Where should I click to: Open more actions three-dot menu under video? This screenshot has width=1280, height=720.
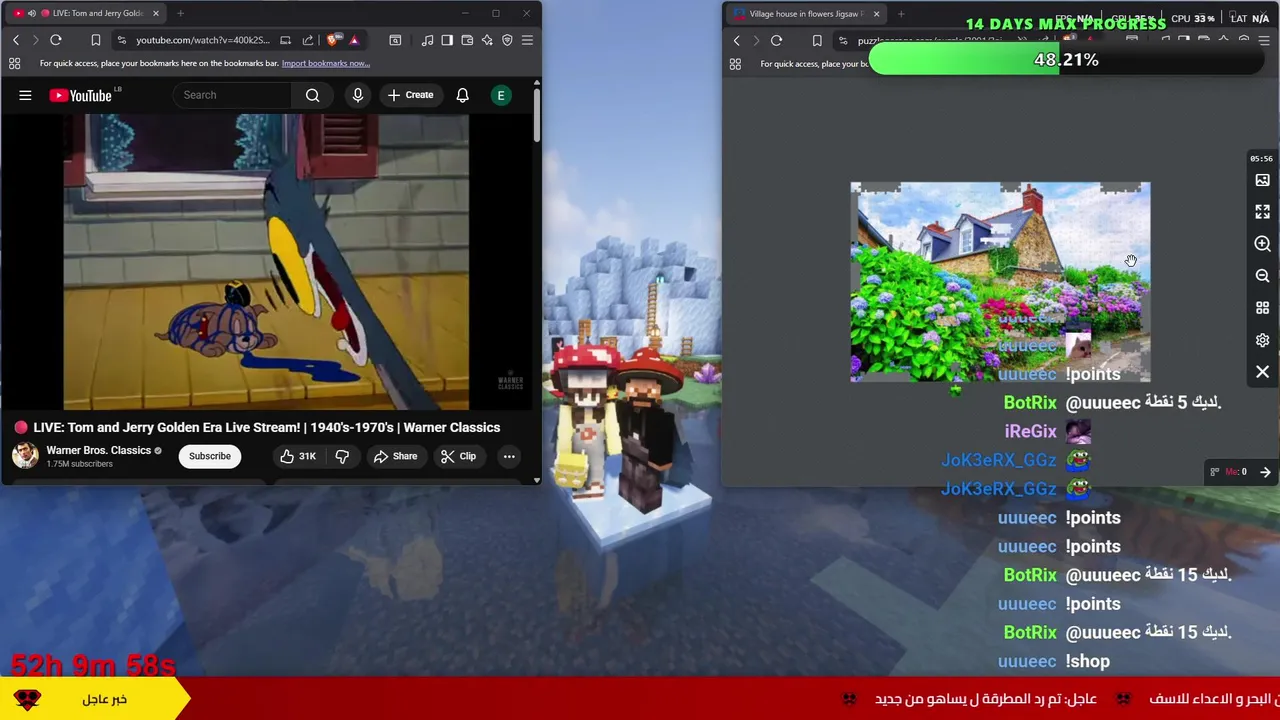(509, 456)
